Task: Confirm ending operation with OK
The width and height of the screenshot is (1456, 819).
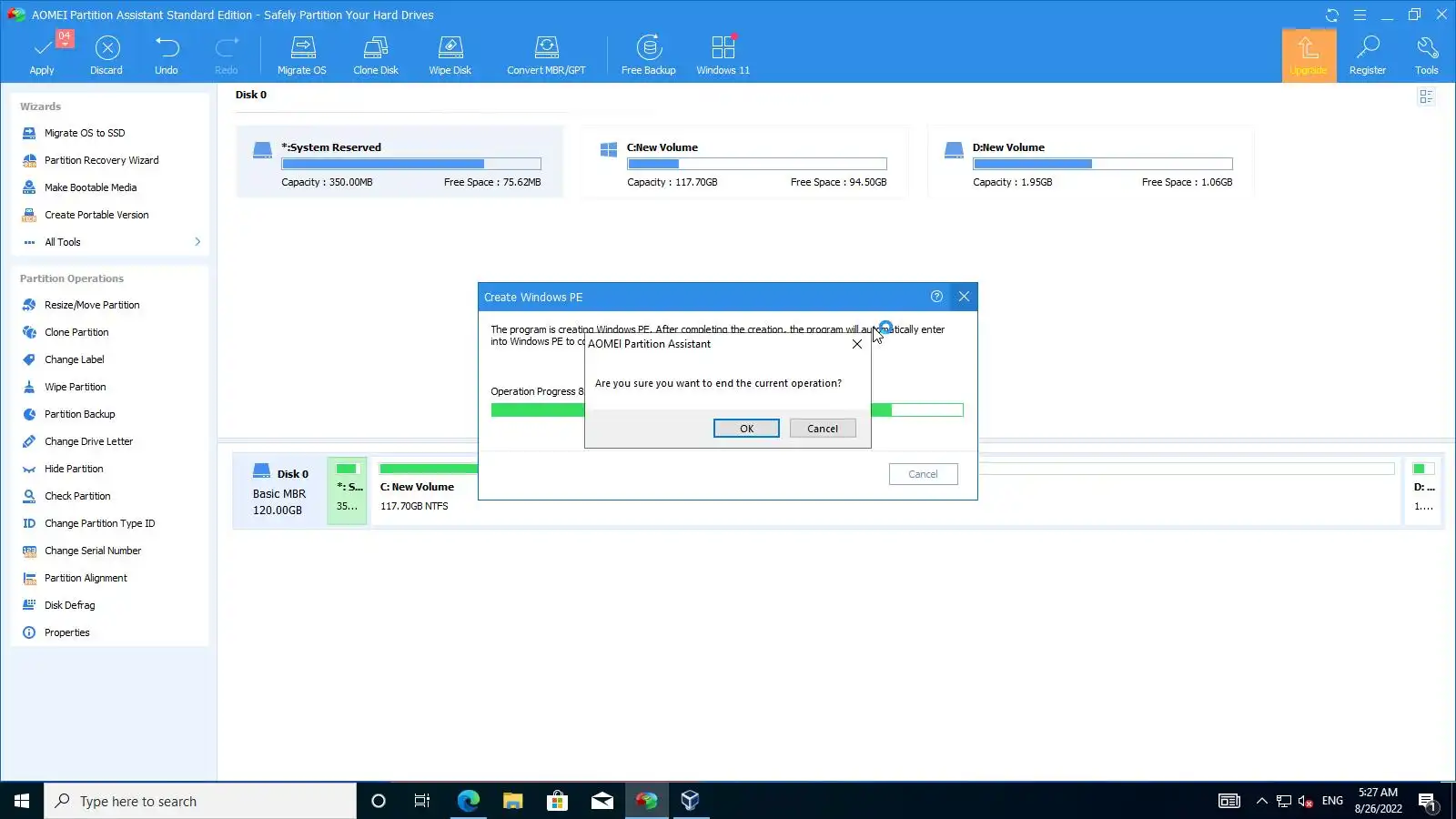Action: pyautogui.click(x=746, y=429)
